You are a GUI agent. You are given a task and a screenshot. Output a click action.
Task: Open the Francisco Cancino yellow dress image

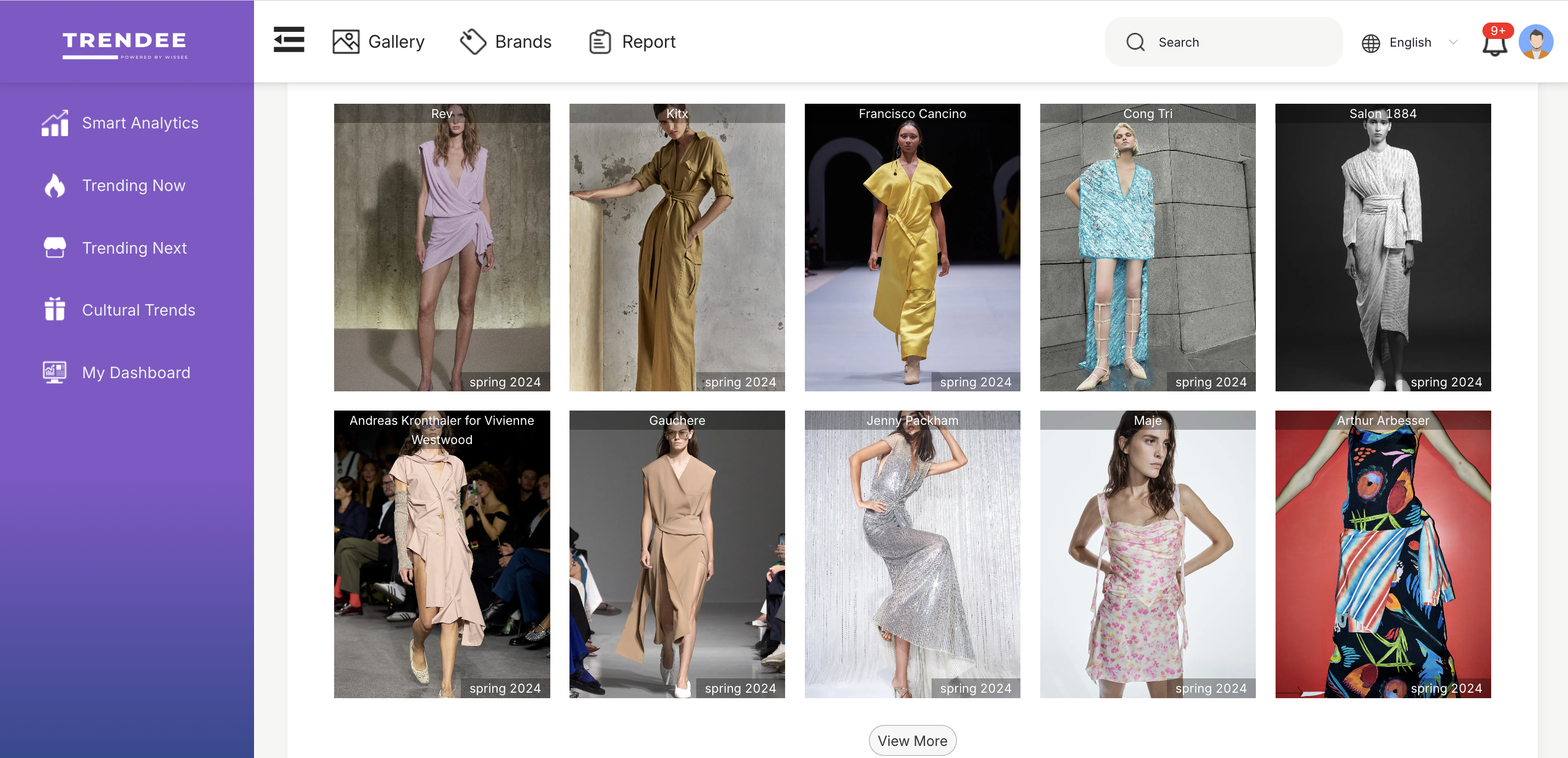(x=912, y=247)
